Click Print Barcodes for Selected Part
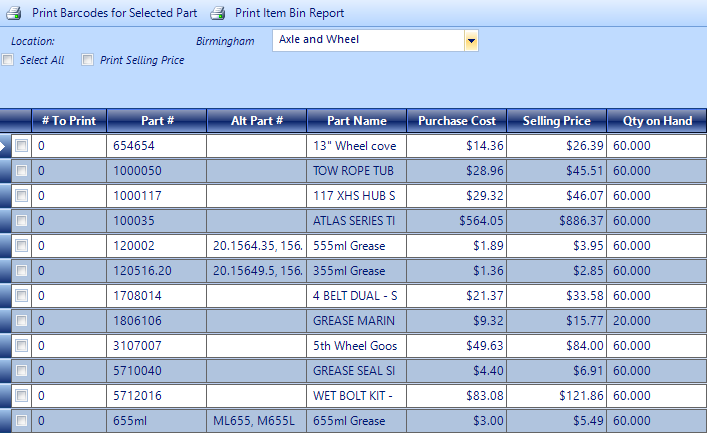The image size is (707, 433). coord(115,13)
